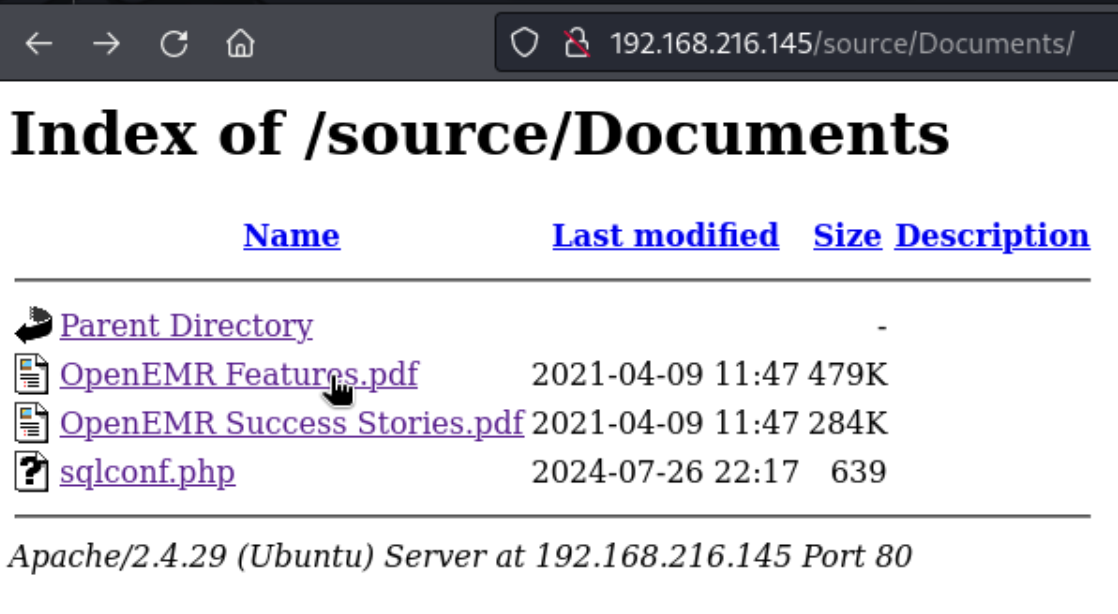Click the browser forward arrow
Image resolution: width=1118 pixels, height=614 pixels.
tap(106, 44)
